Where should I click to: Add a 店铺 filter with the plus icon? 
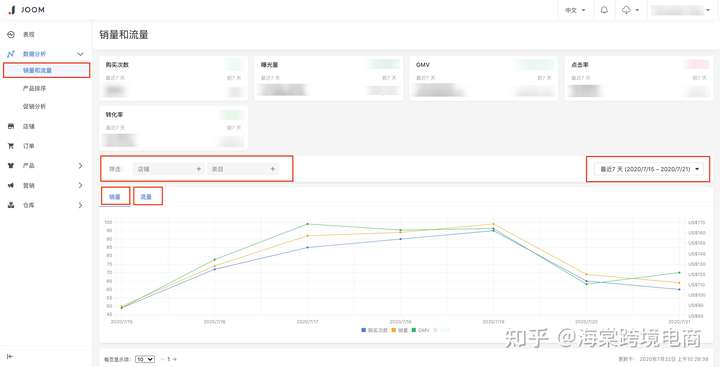(199, 169)
